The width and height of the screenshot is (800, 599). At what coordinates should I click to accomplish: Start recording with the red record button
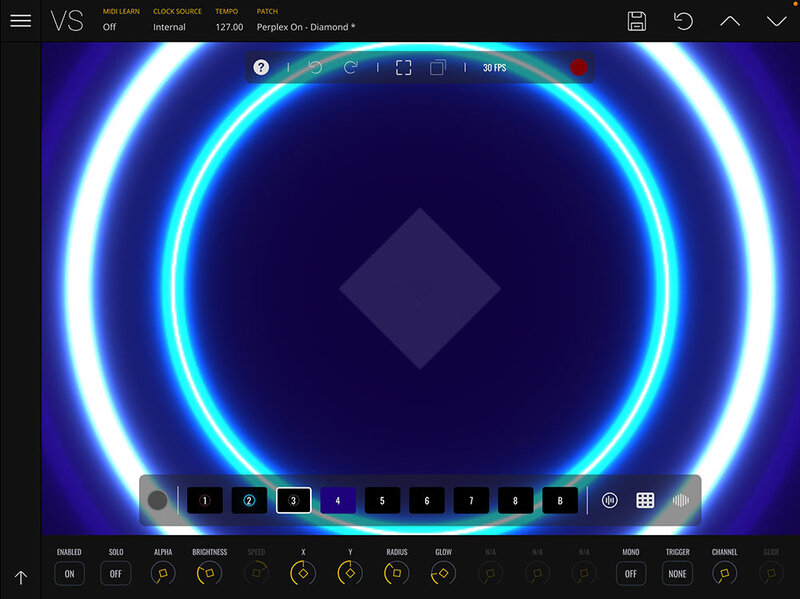click(x=578, y=67)
